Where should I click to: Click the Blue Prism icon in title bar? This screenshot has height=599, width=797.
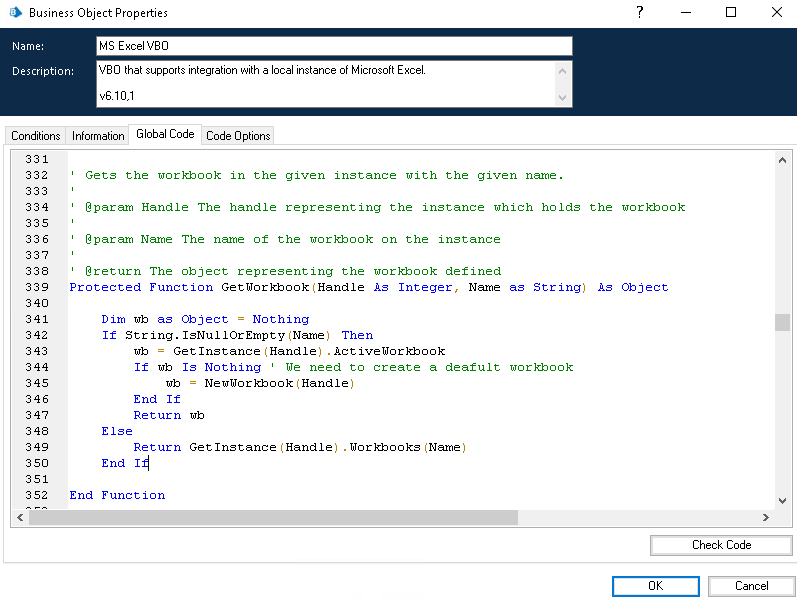(x=15, y=13)
